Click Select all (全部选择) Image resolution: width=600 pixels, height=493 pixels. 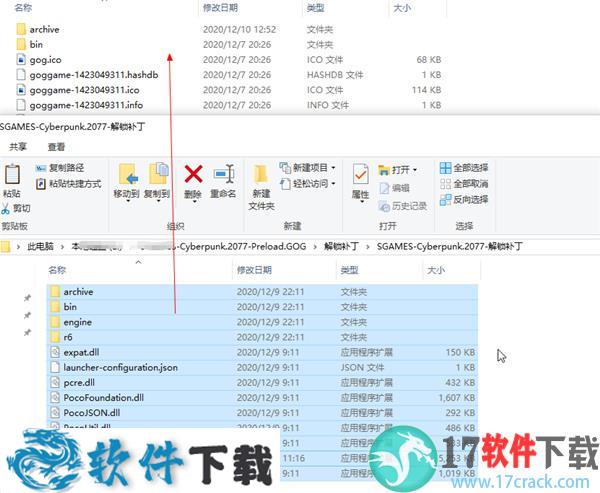point(464,168)
